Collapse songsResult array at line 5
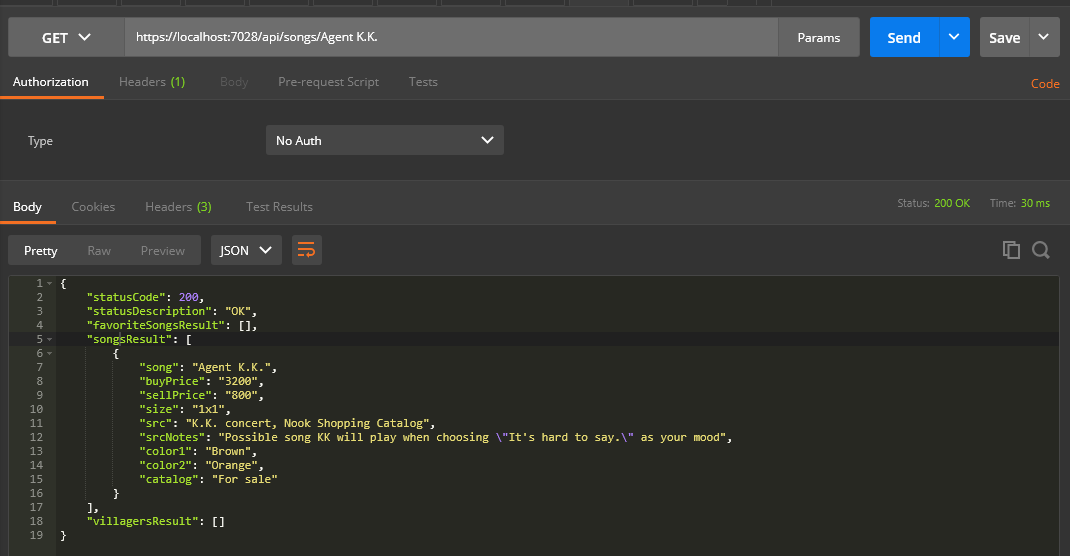The height and width of the screenshot is (556, 1070). tap(50, 339)
